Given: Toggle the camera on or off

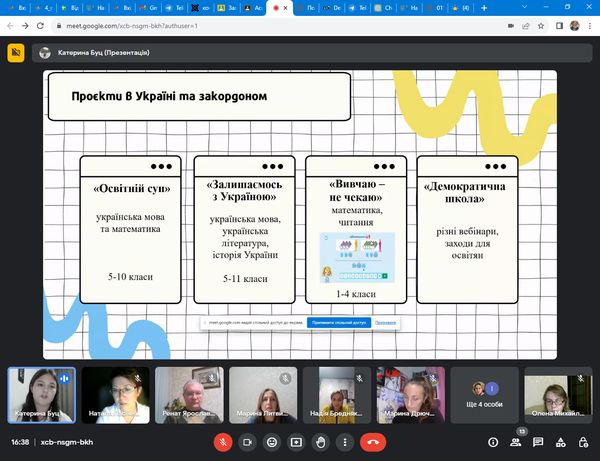Looking at the screenshot, I should pos(248,441).
